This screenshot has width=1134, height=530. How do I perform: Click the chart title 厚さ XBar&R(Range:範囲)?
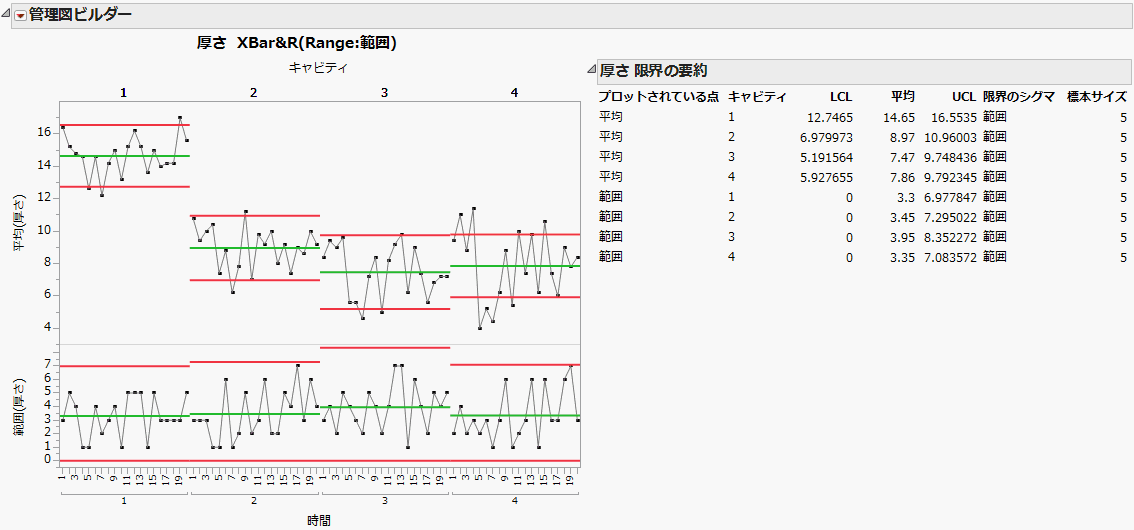click(297, 43)
